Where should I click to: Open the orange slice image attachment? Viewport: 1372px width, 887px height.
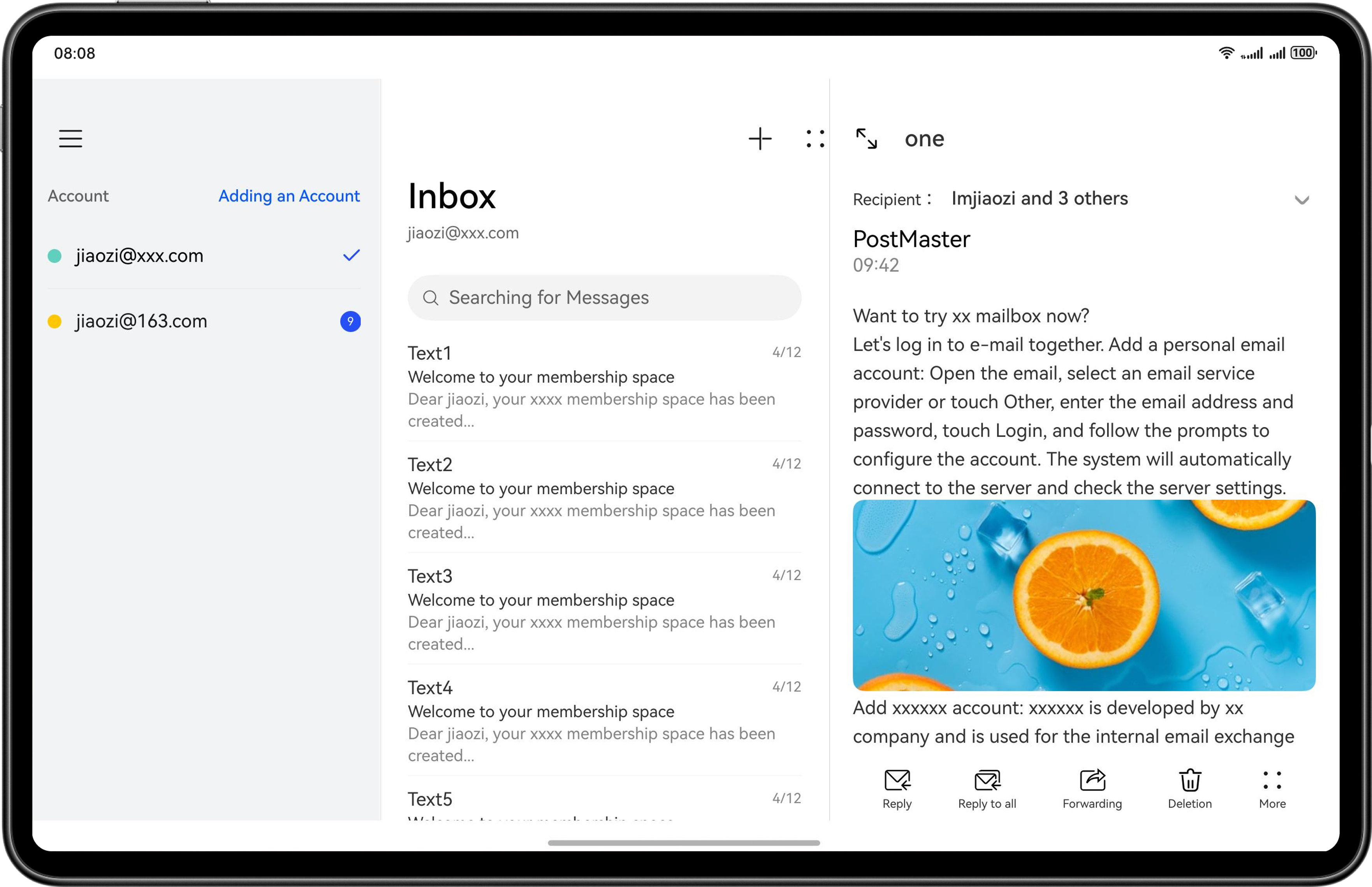(1084, 596)
